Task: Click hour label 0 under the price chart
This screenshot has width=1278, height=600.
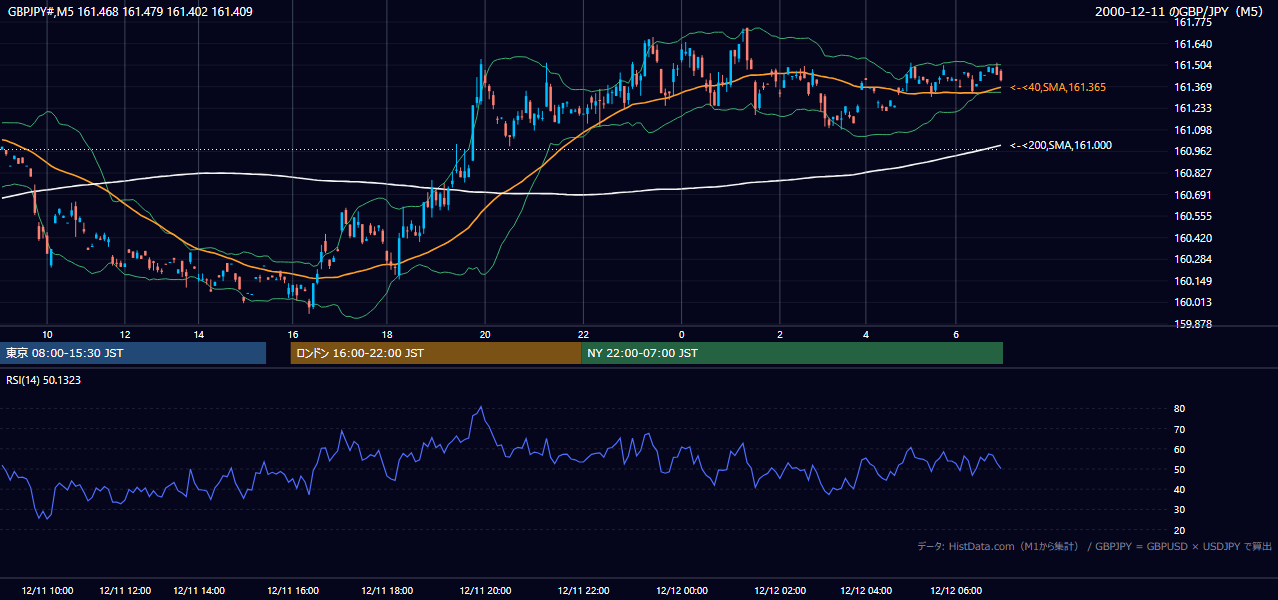Action: click(682, 334)
